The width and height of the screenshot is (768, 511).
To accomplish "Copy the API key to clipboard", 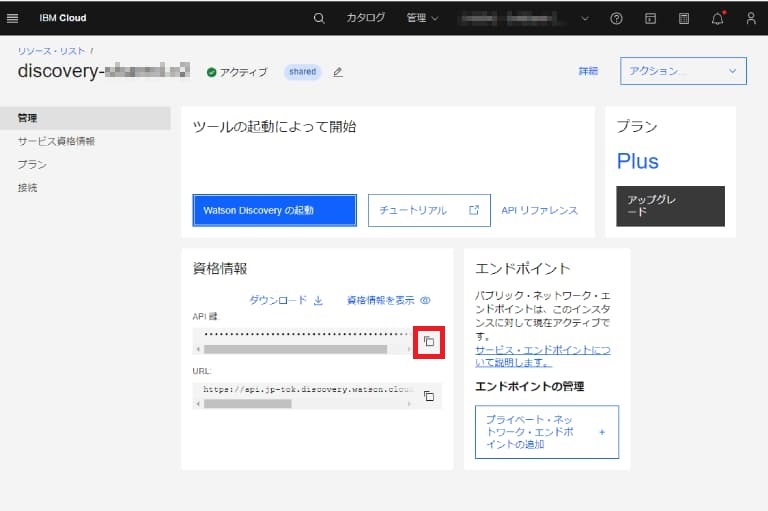I will 429,341.
